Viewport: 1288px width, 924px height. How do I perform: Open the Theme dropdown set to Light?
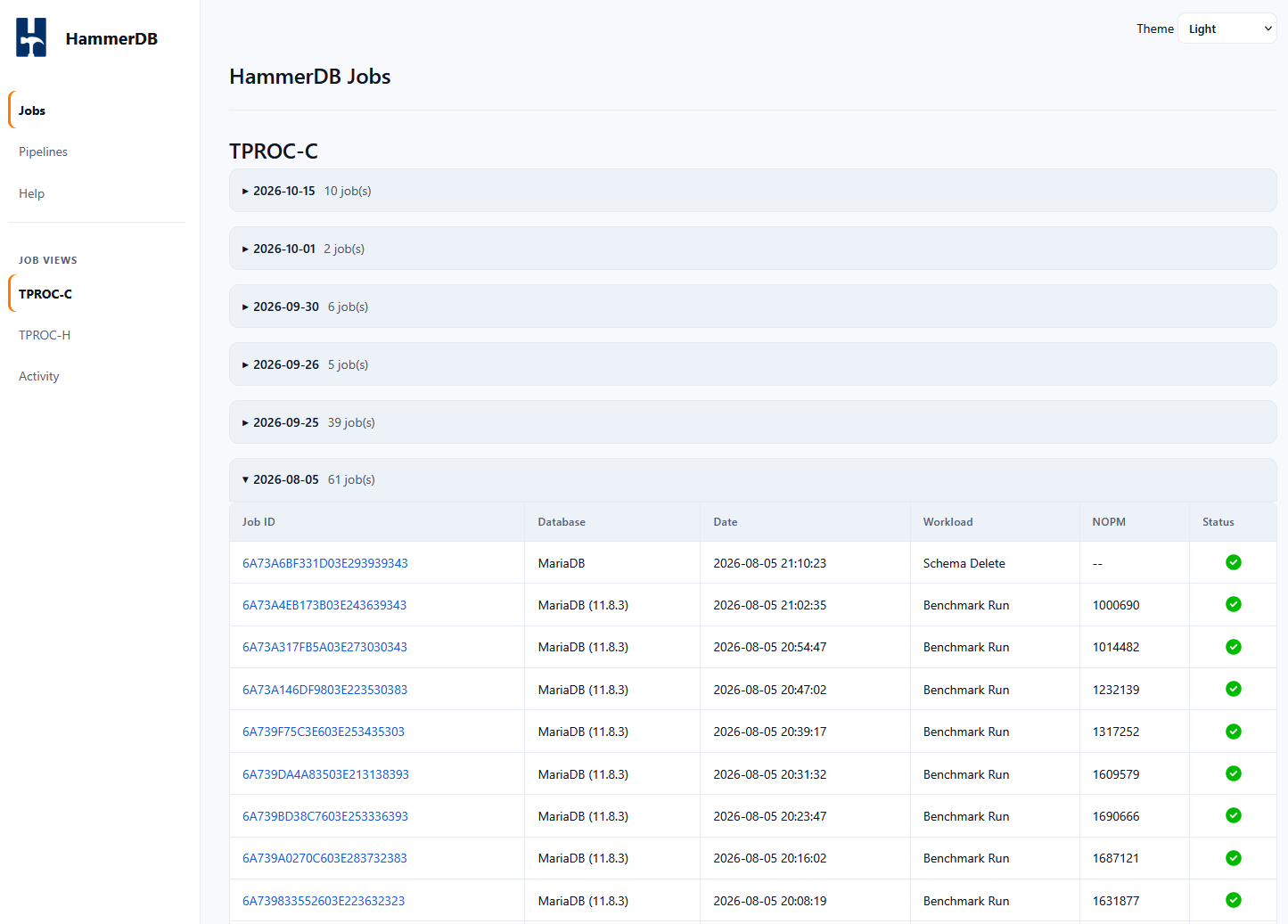[x=1227, y=29]
